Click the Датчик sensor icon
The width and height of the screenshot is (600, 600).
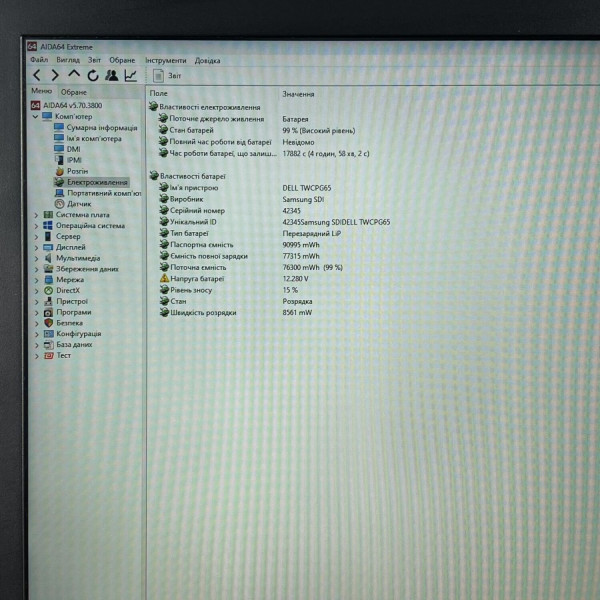coord(59,204)
